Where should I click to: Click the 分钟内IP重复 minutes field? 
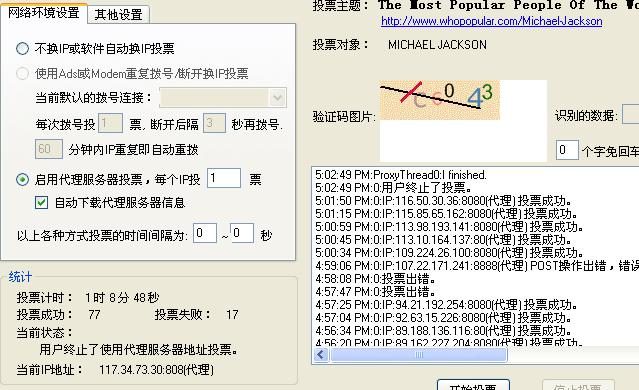pos(48,149)
